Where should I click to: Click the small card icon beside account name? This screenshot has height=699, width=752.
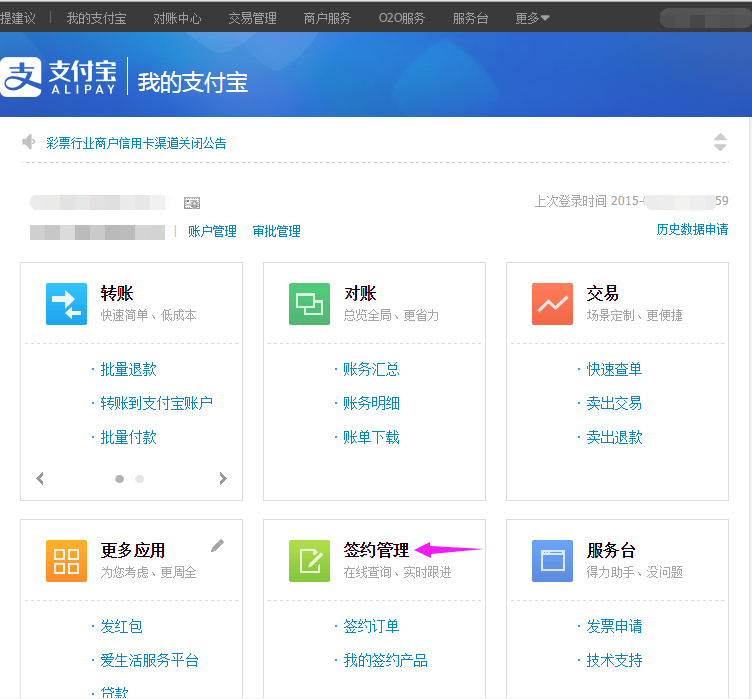click(192, 203)
